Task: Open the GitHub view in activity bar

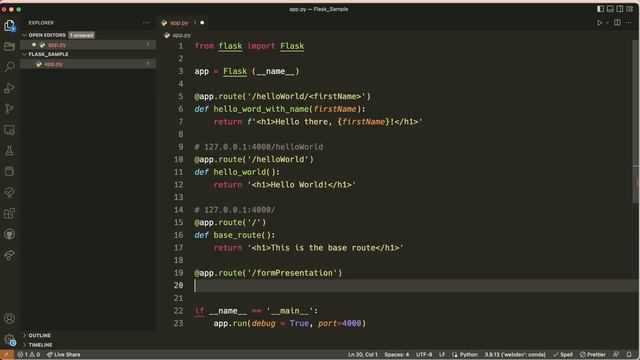Action: [9, 234]
